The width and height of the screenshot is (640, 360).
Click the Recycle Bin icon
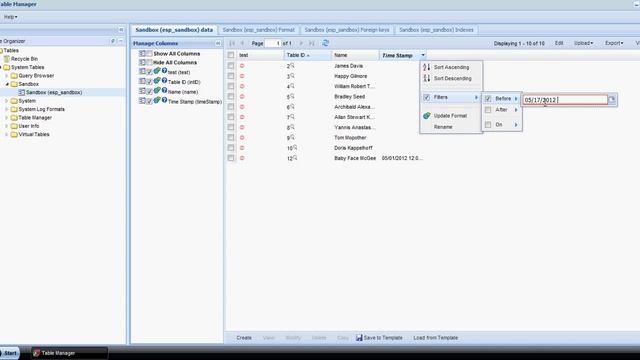7,59
